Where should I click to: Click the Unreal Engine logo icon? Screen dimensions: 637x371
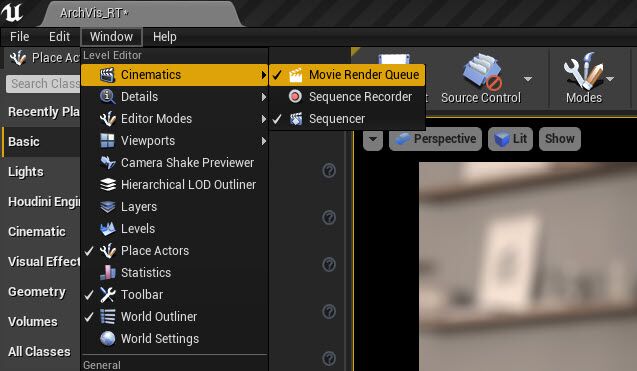click(x=11, y=12)
